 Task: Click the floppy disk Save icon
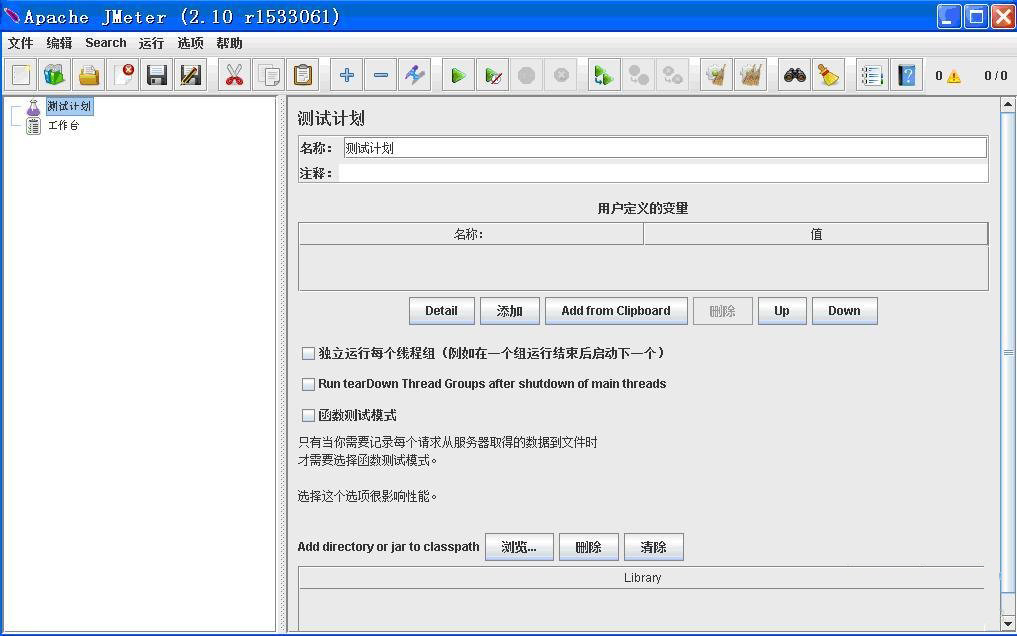pyautogui.click(x=156, y=76)
